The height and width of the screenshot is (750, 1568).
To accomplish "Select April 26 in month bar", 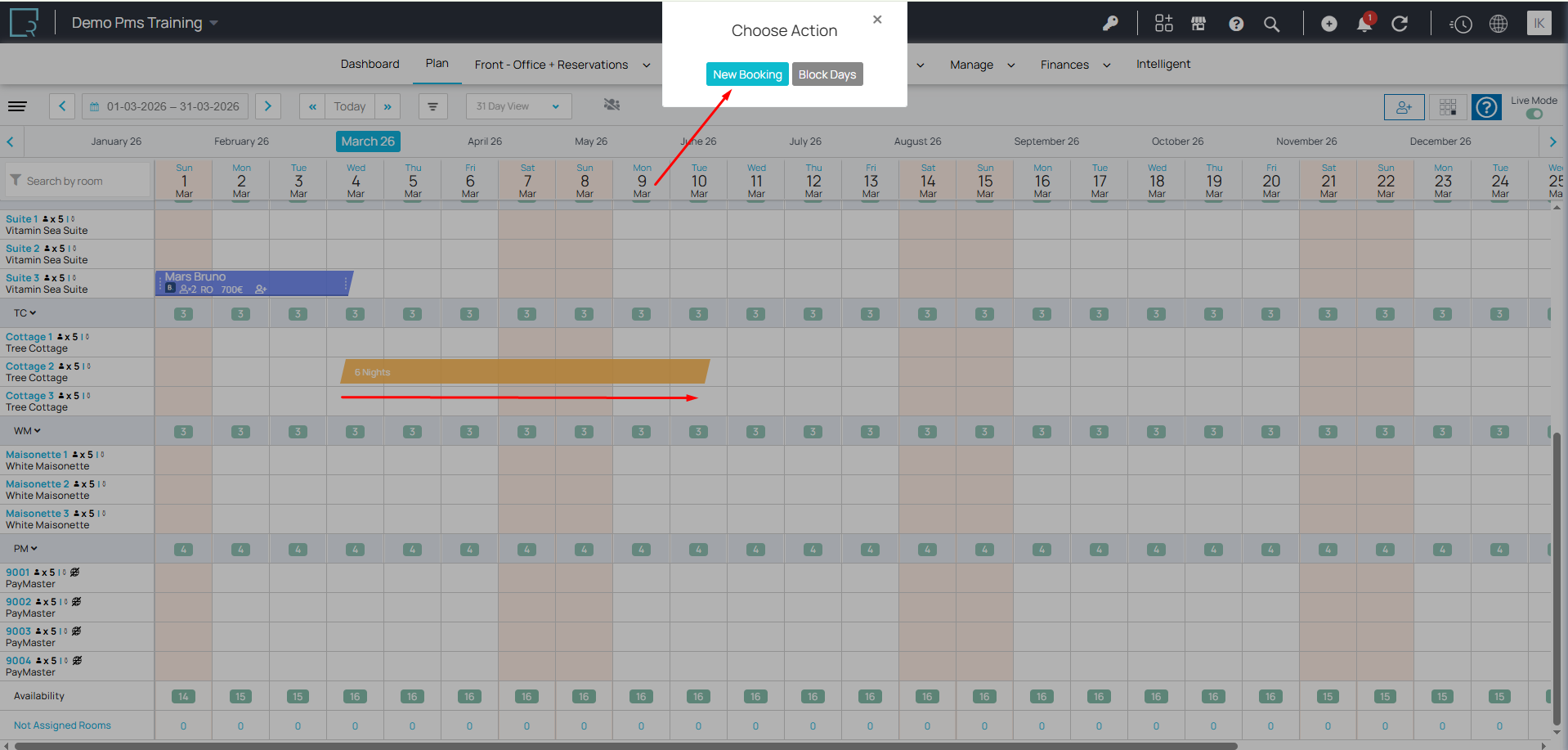I will (485, 141).
